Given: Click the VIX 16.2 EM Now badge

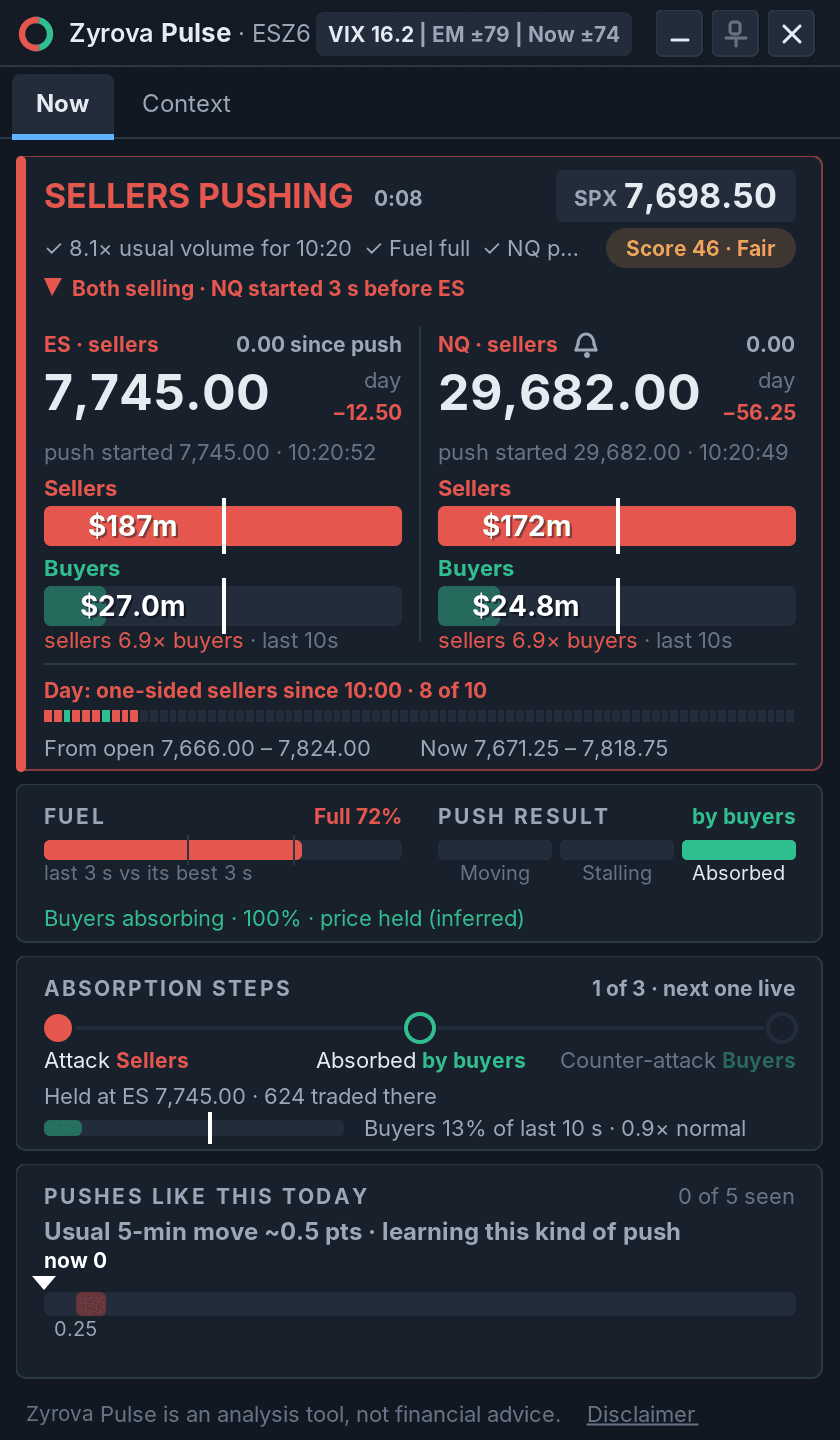Looking at the screenshot, I should point(475,34).
